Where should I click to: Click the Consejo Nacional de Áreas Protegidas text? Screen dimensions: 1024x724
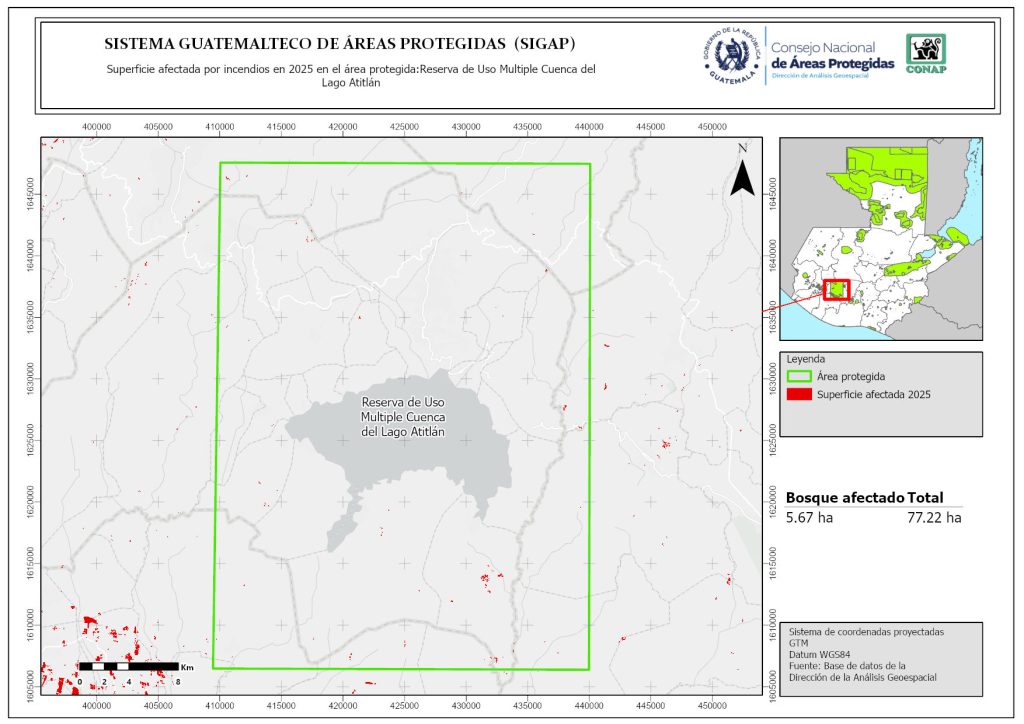[x=832, y=56]
